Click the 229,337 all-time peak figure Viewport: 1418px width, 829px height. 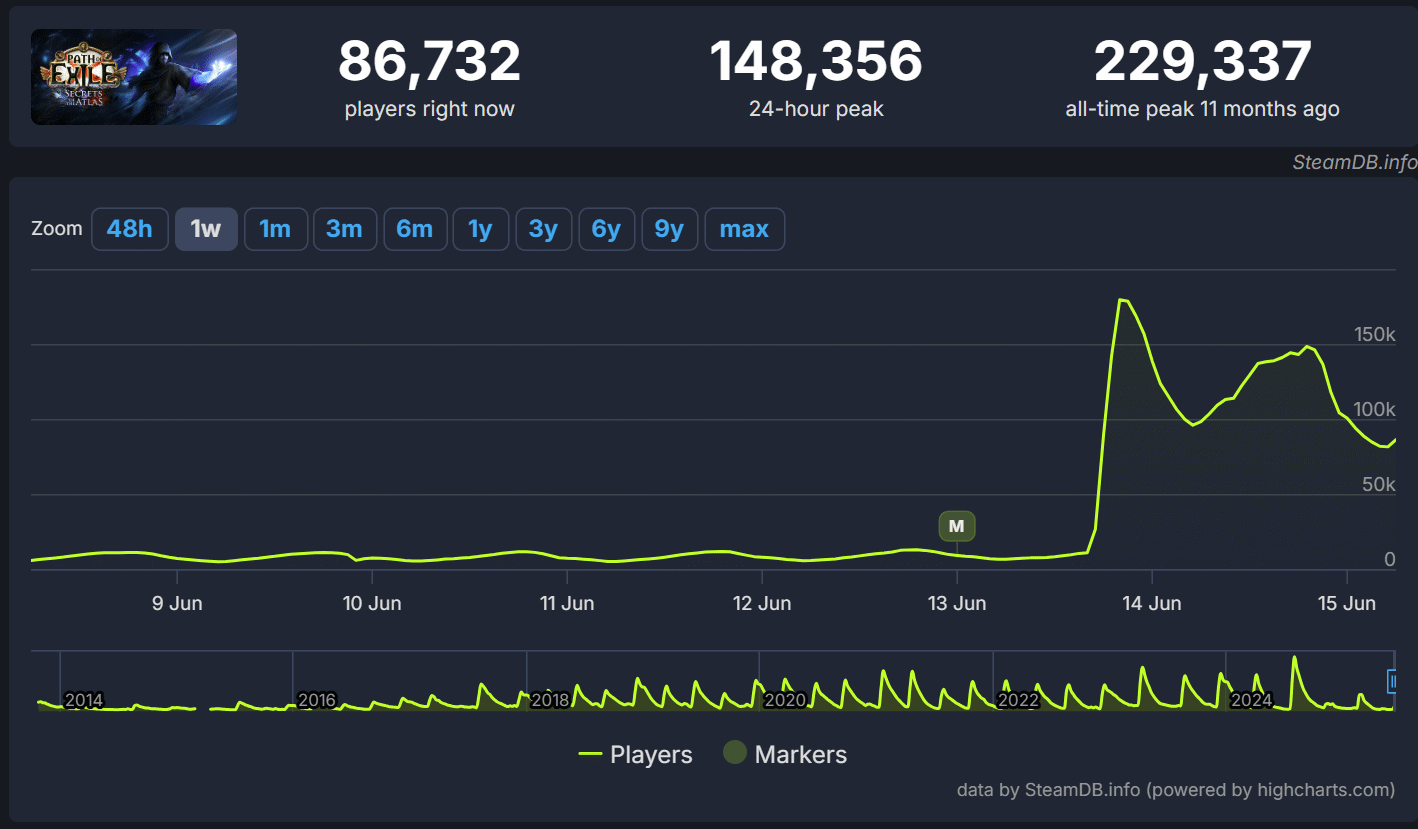tap(1202, 61)
